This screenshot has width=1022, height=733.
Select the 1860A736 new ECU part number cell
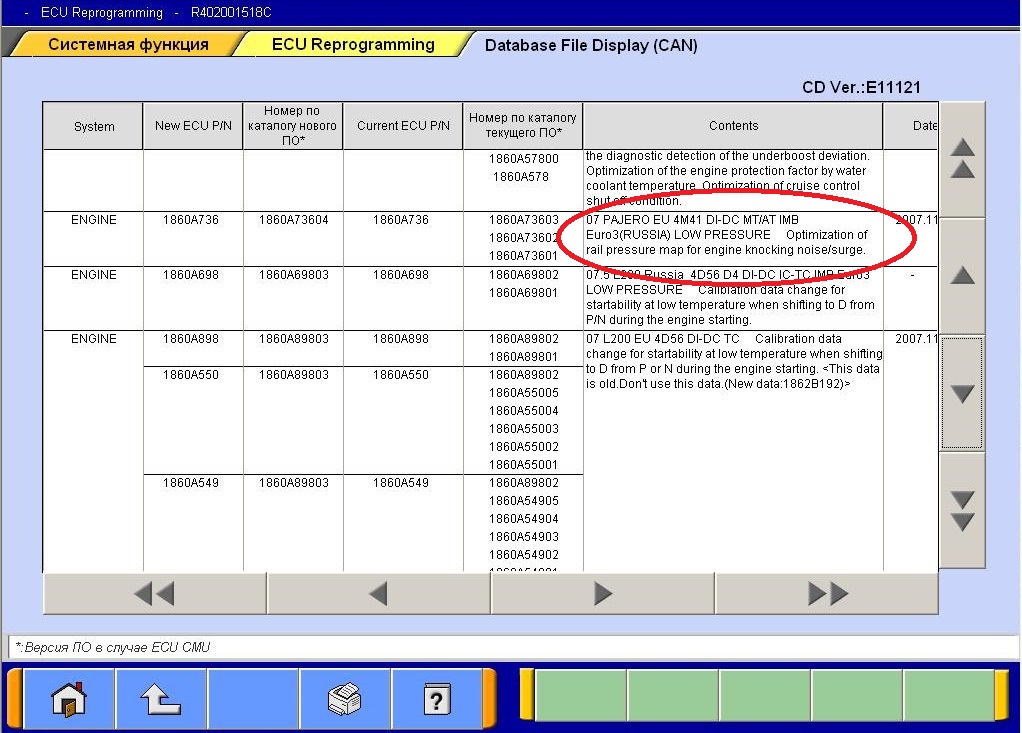point(193,220)
